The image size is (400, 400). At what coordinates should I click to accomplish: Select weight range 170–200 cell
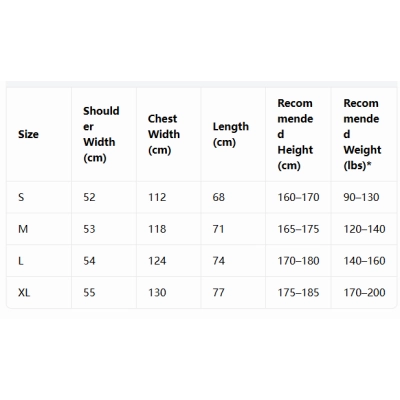(x=364, y=293)
